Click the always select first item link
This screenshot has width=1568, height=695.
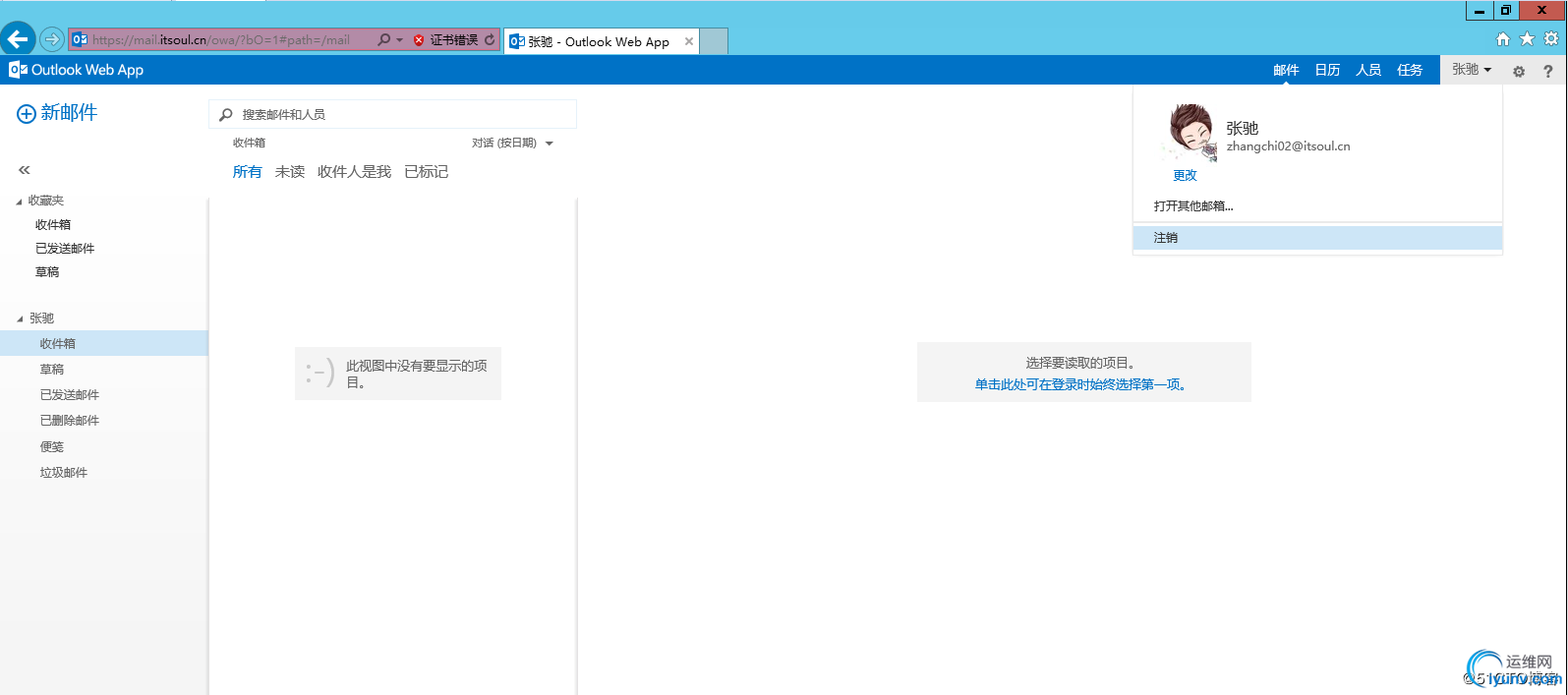(1082, 385)
